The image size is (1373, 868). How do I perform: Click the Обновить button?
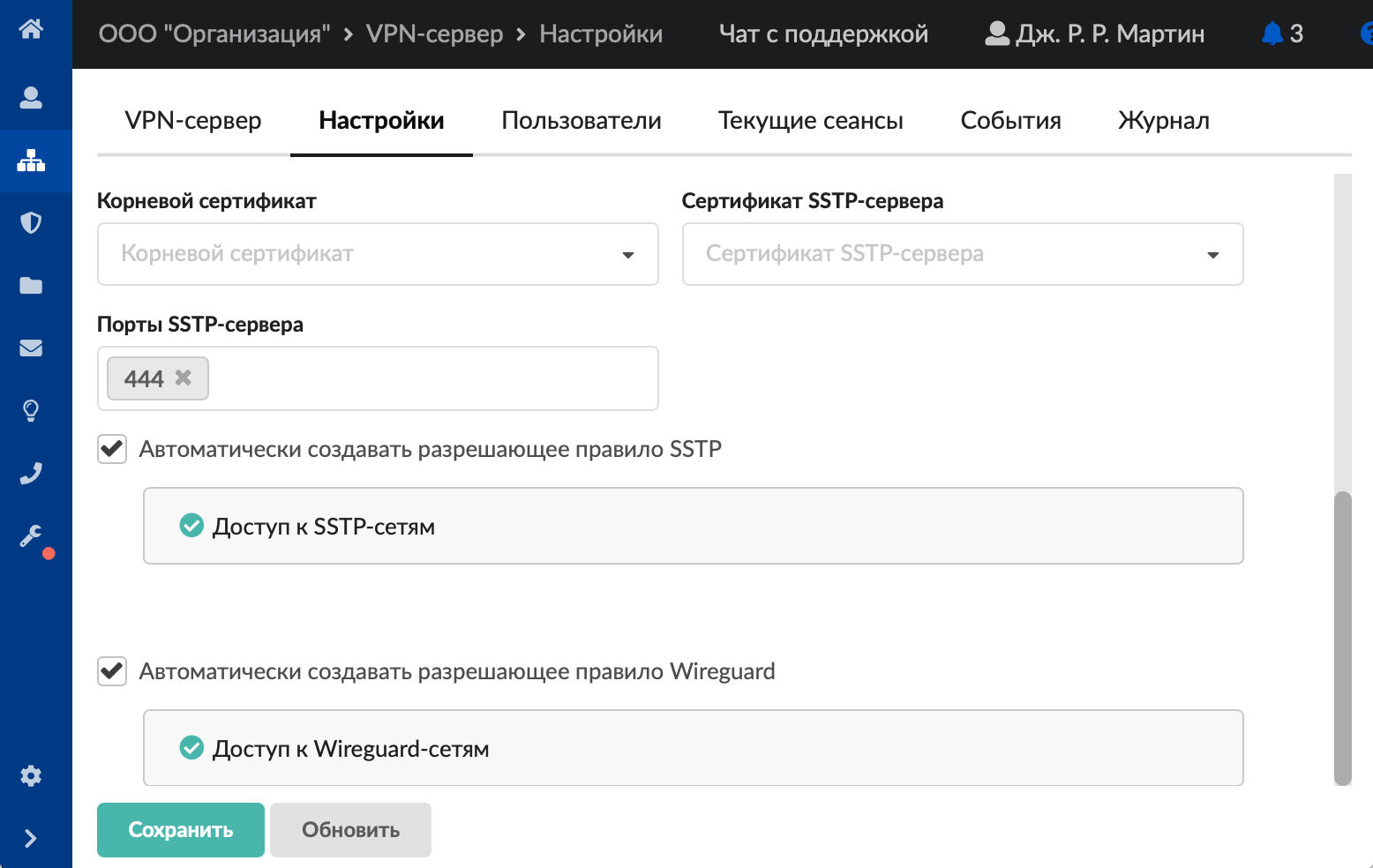pos(350,830)
